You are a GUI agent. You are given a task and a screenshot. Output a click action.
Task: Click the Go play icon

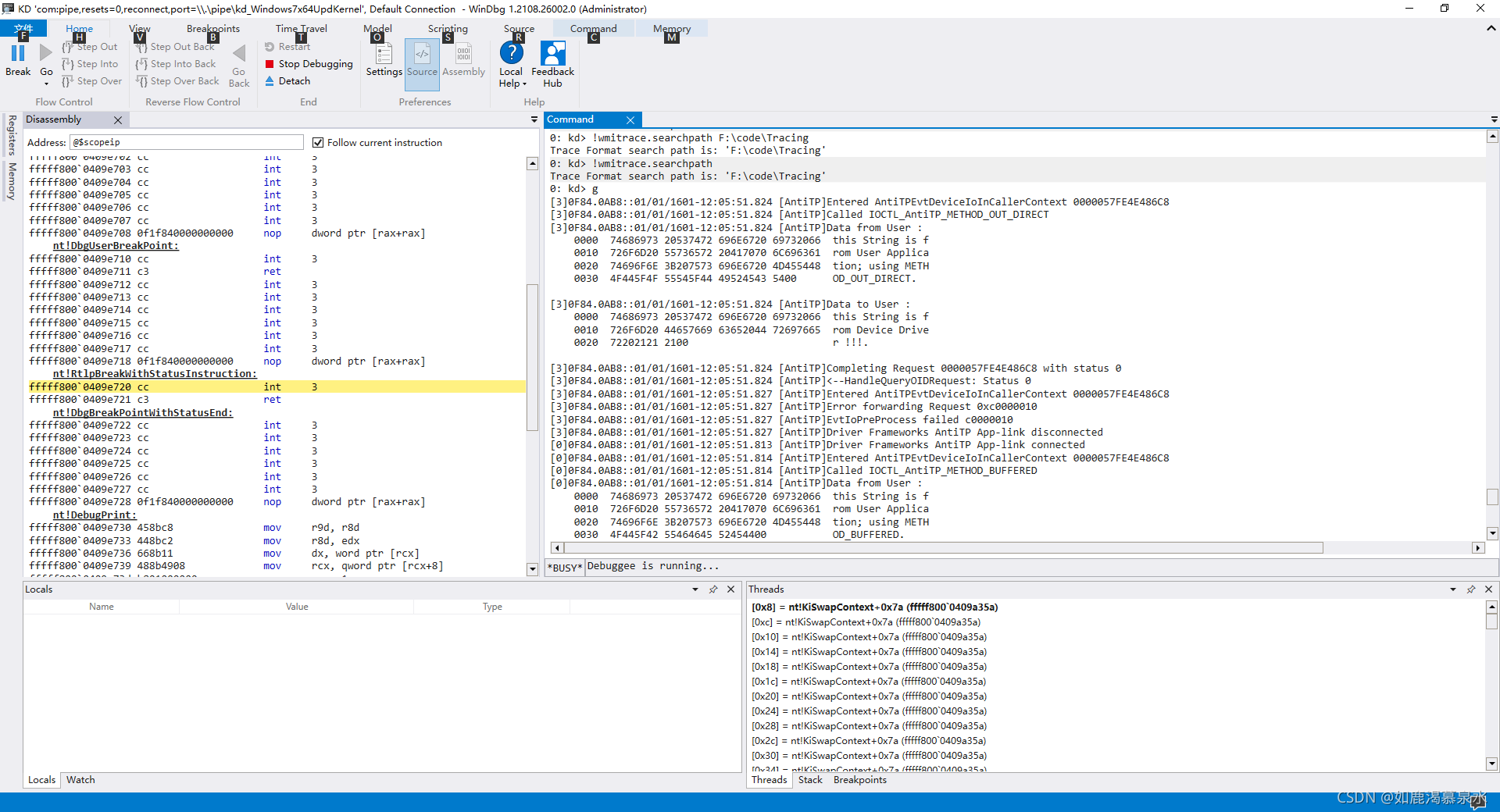[x=46, y=53]
